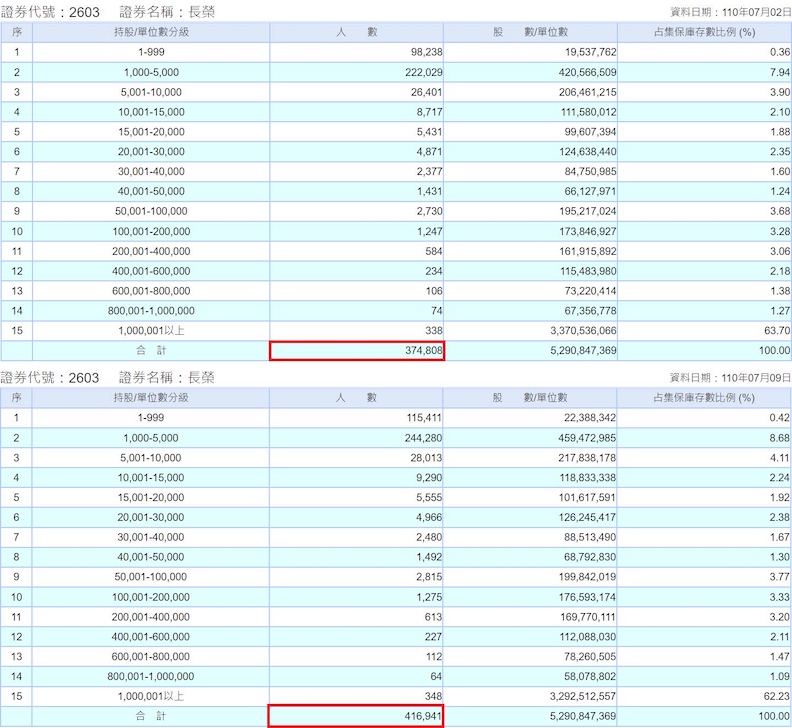Select share count 206,461,215
The height and width of the screenshot is (728, 792).
587,92
